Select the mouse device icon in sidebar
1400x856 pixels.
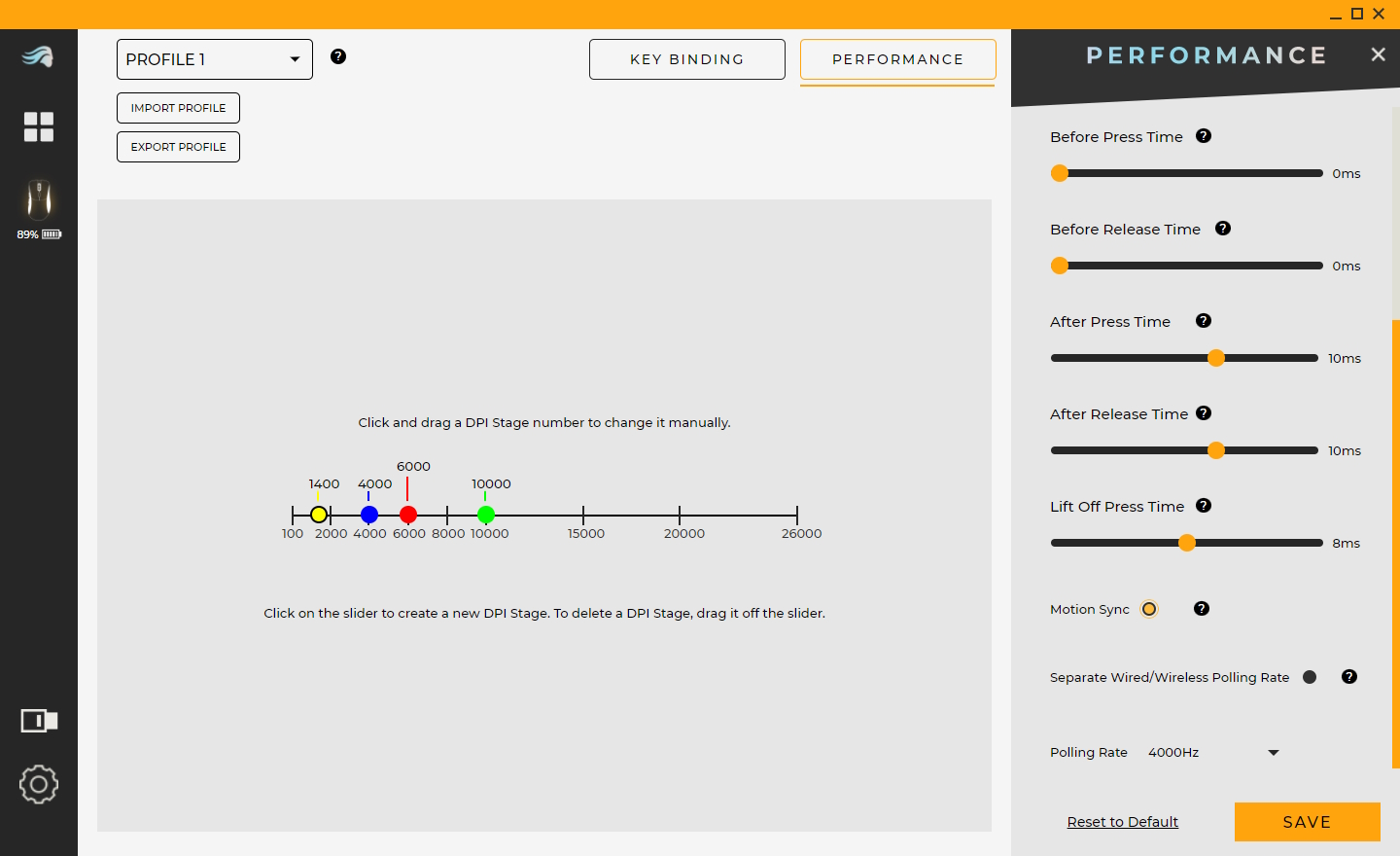(39, 199)
